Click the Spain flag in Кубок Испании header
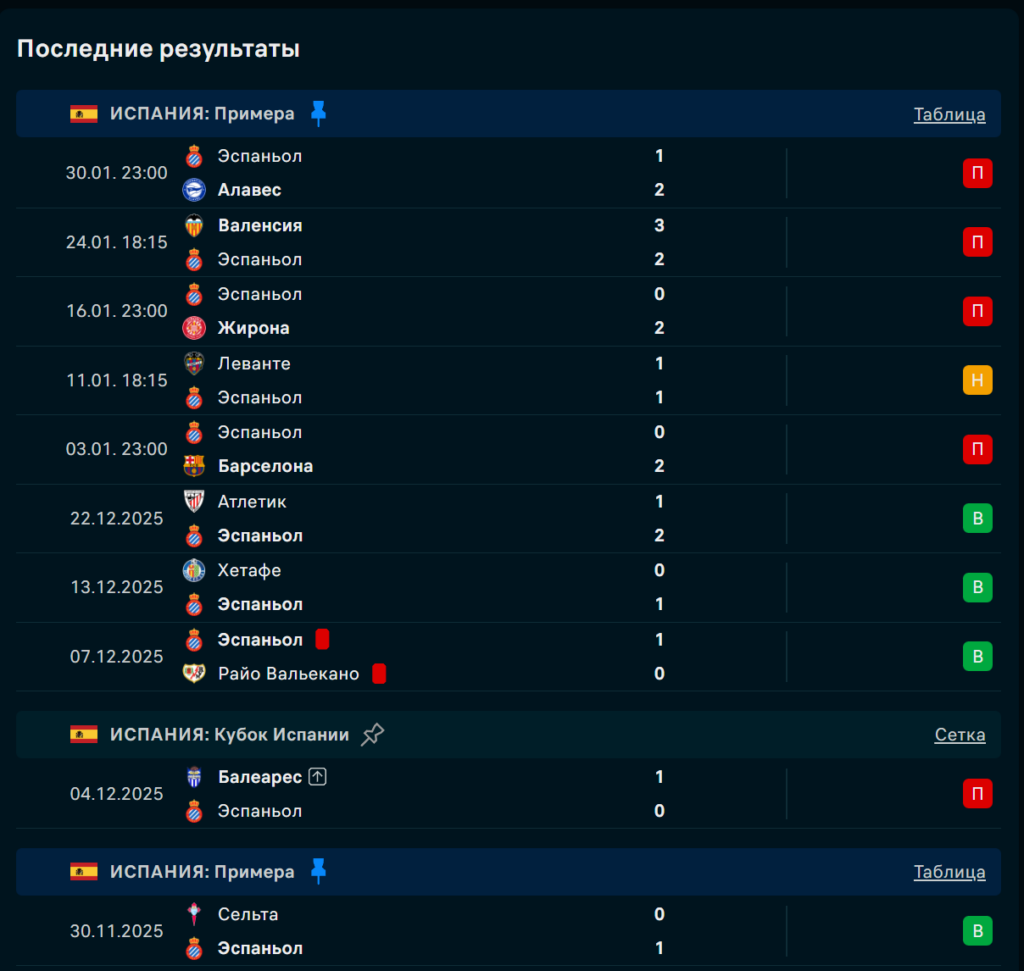The image size is (1024, 971). coord(84,735)
